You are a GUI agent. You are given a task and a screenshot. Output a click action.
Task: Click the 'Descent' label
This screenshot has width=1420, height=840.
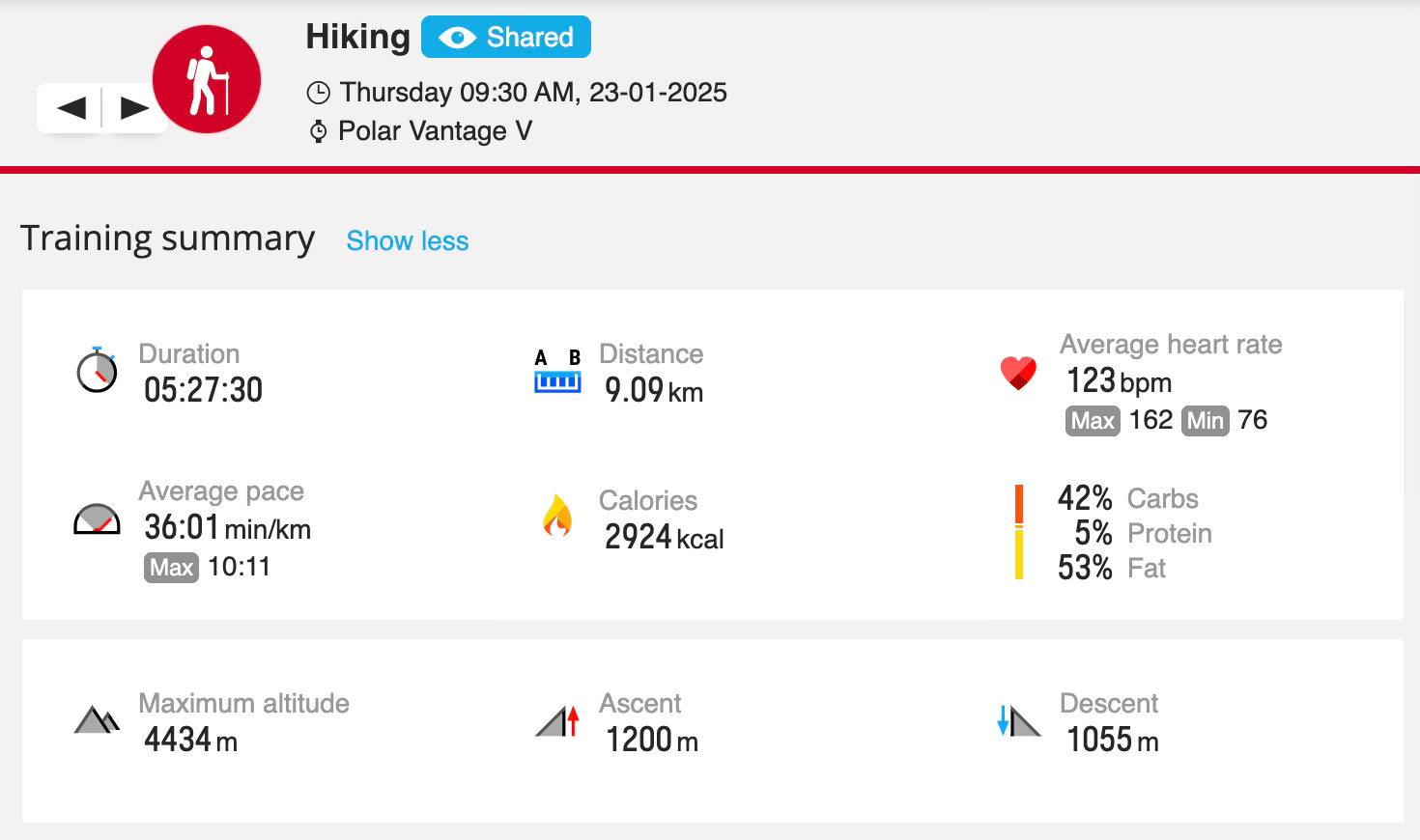[x=1109, y=703]
